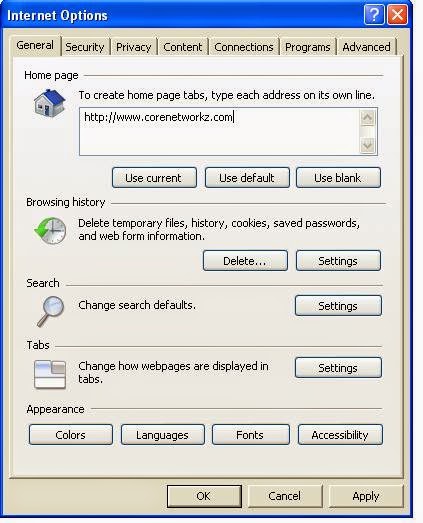Click the Use default button
The image size is (423, 523).
[247, 178]
